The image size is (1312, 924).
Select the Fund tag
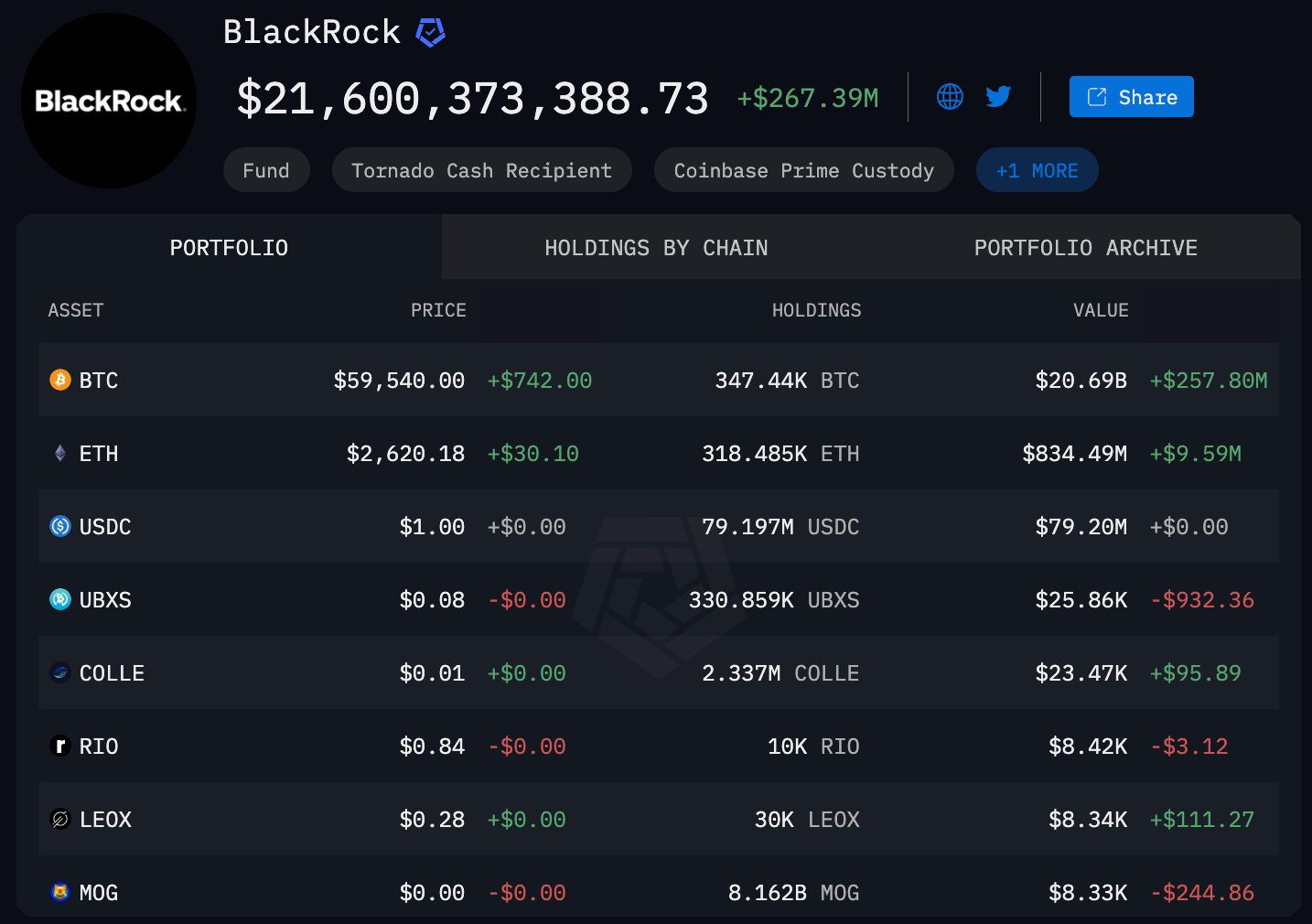point(266,170)
